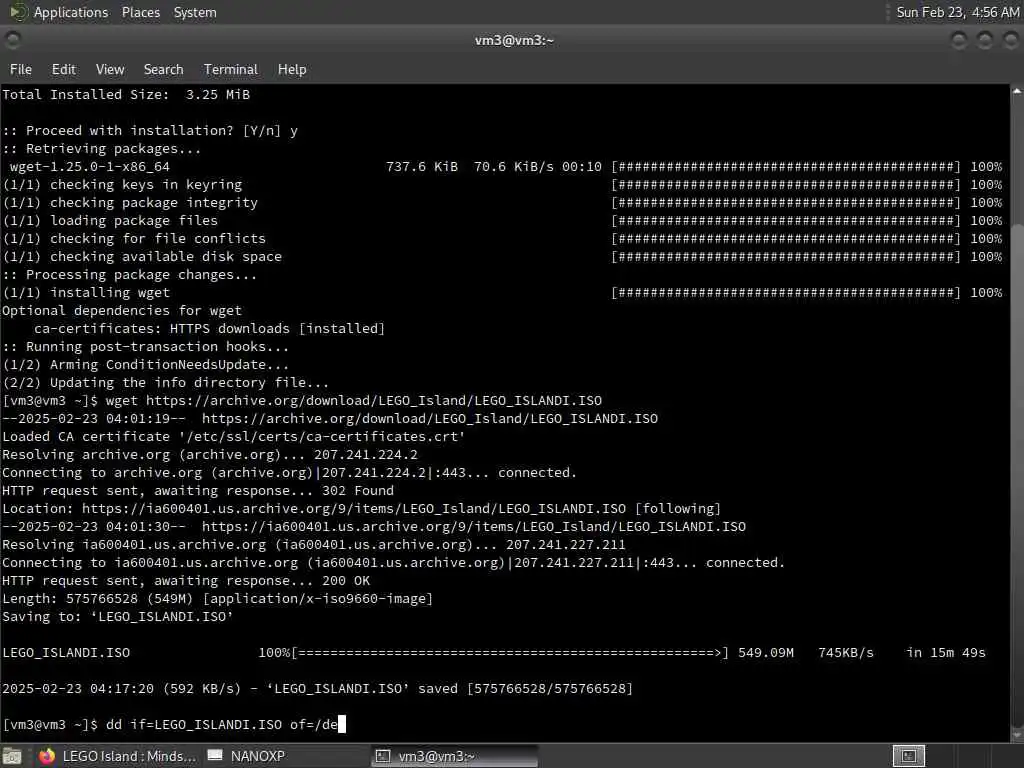This screenshot has width=1024, height=768.
Task: Open the Terminal menu
Action: [x=231, y=69]
